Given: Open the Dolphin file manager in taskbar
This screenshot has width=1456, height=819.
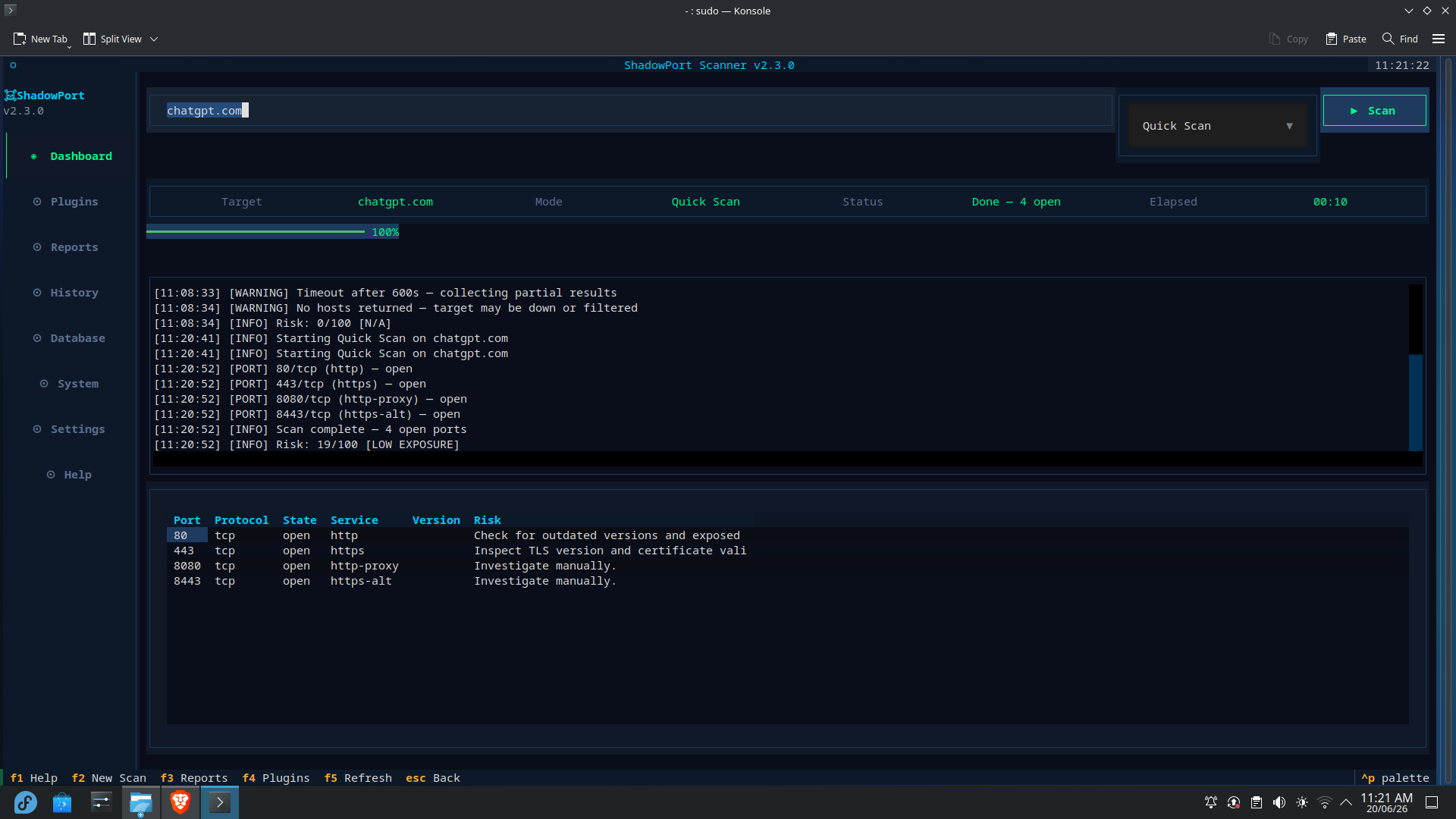Looking at the screenshot, I should 141,802.
